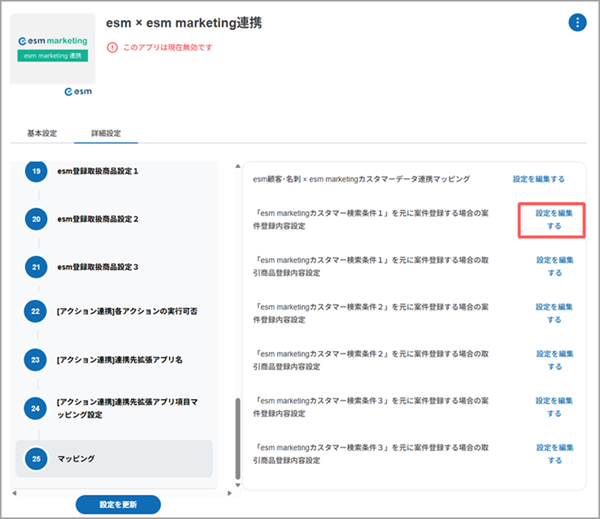The image size is (600, 519).
Task: Open esm登録取扱商品設定１ step
Action: [x=112, y=171]
